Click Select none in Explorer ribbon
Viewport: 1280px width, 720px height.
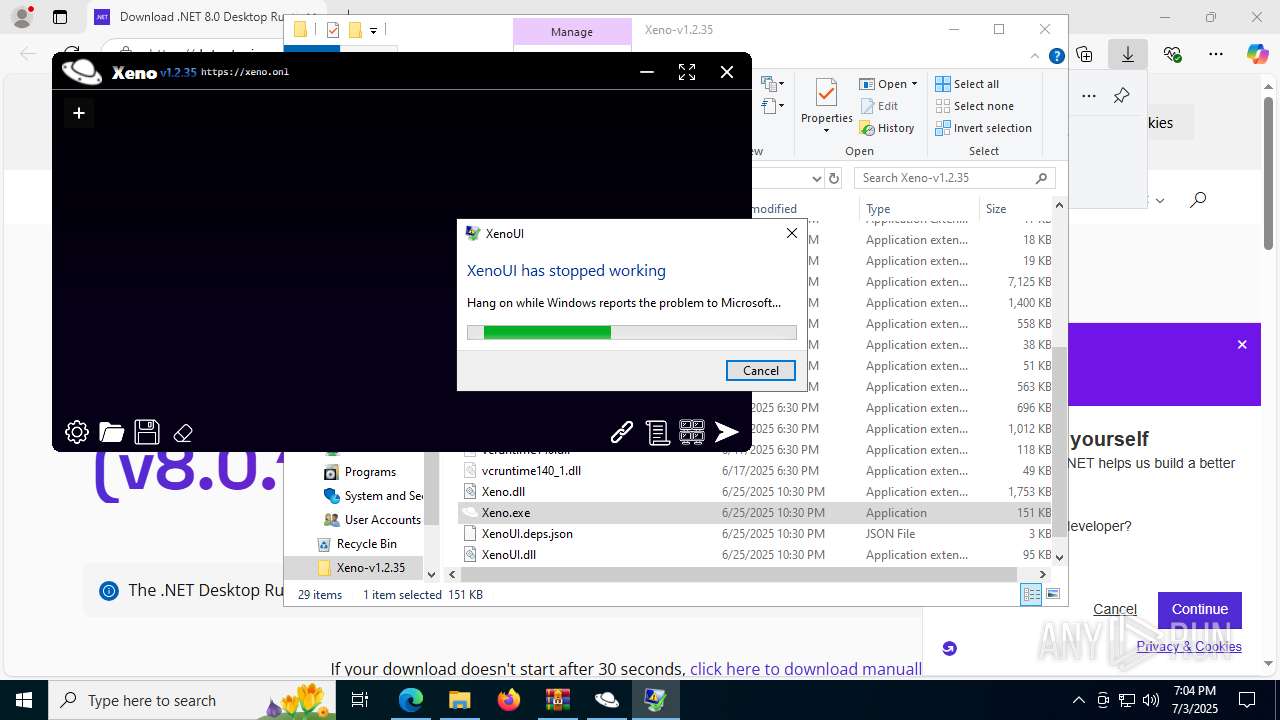974,106
